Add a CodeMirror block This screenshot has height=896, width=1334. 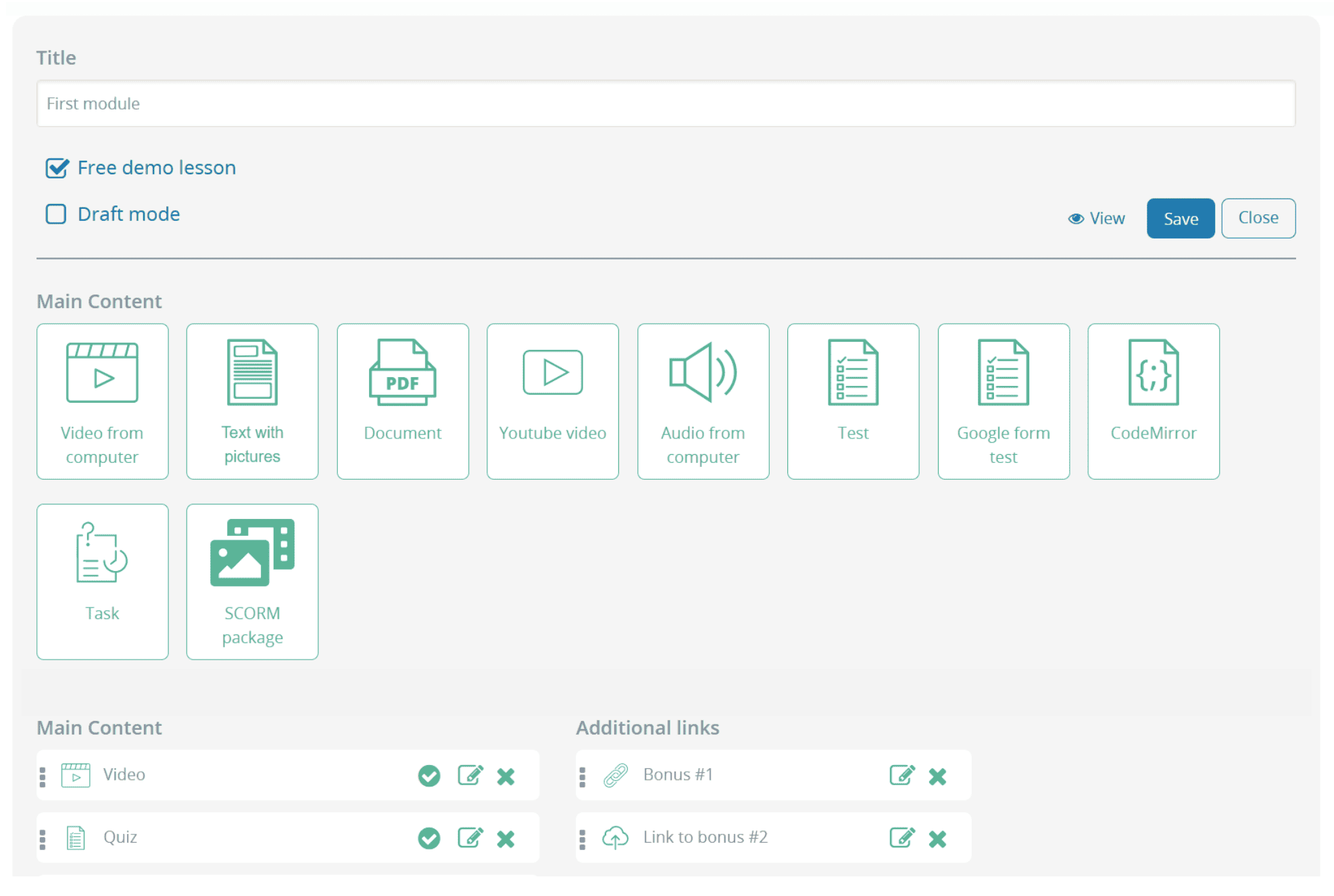[x=1154, y=401]
